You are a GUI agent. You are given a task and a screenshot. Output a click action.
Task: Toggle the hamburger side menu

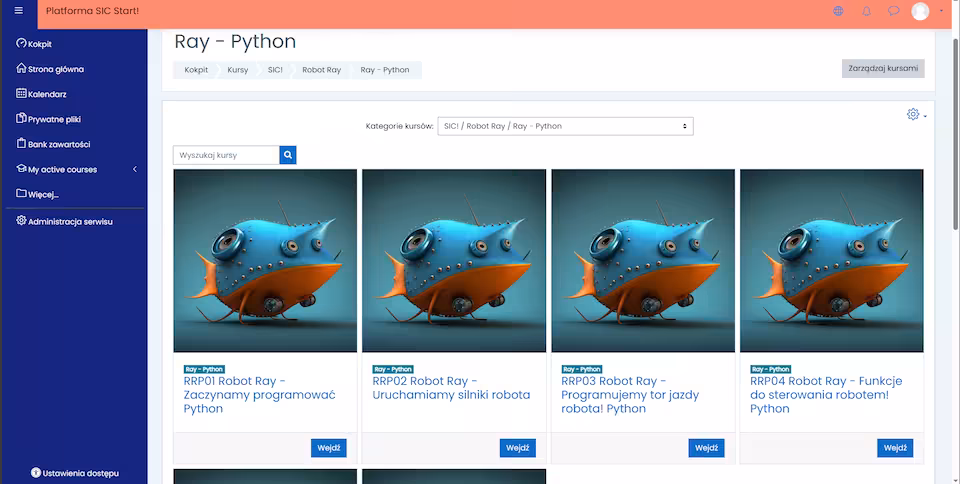coord(18,11)
